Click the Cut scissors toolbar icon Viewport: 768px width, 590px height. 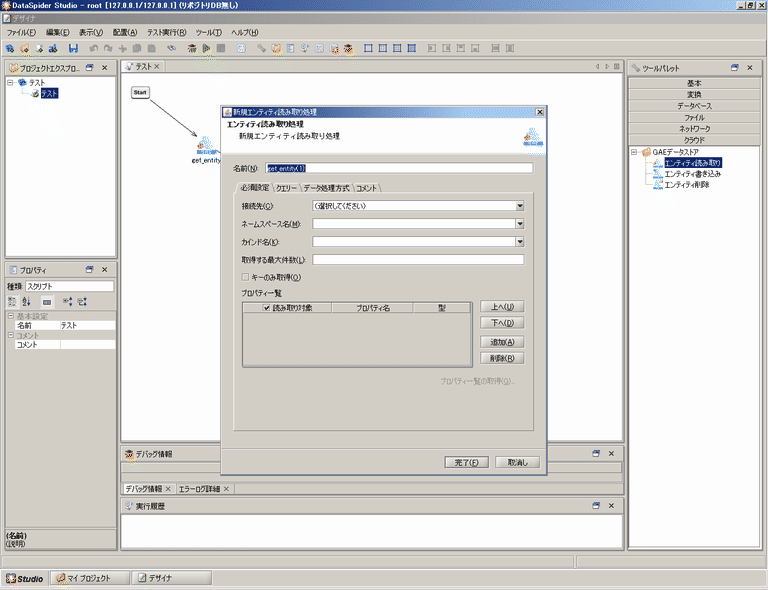pyautogui.click(x=122, y=48)
